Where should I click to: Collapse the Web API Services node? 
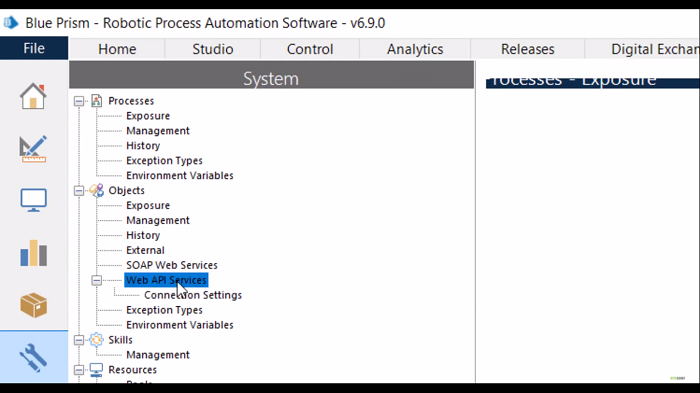point(96,280)
